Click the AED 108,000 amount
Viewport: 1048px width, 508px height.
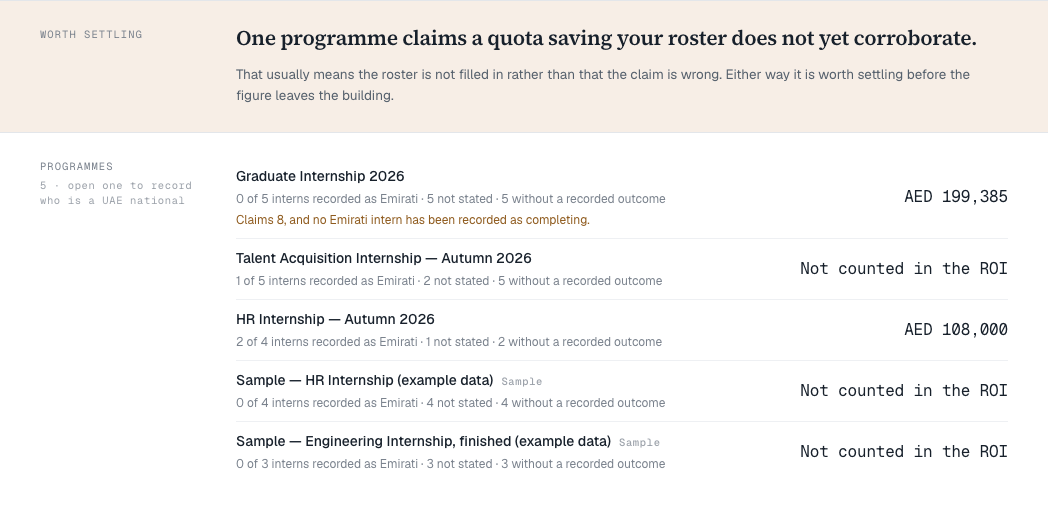956,330
